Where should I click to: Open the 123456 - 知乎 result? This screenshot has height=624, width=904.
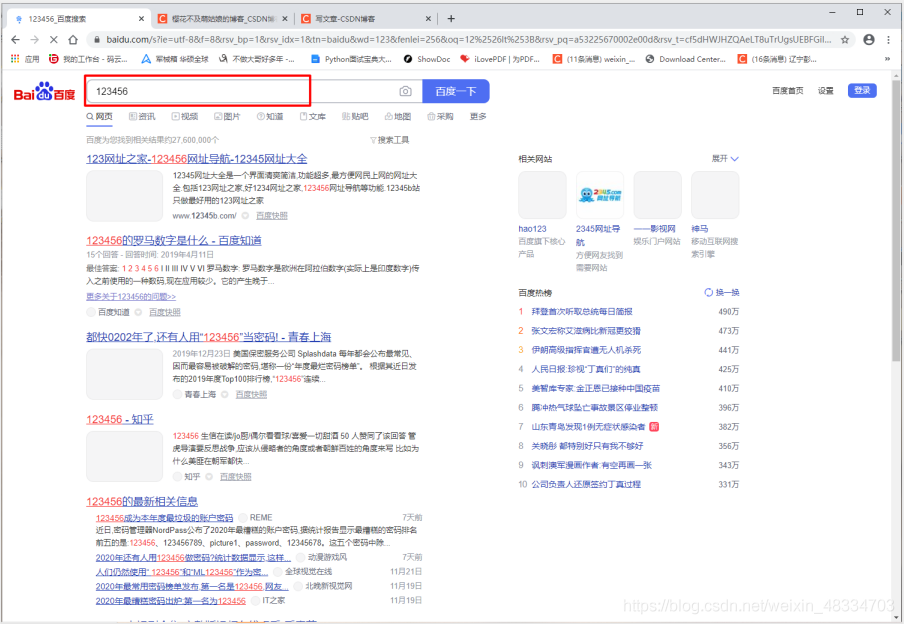click(120, 419)
